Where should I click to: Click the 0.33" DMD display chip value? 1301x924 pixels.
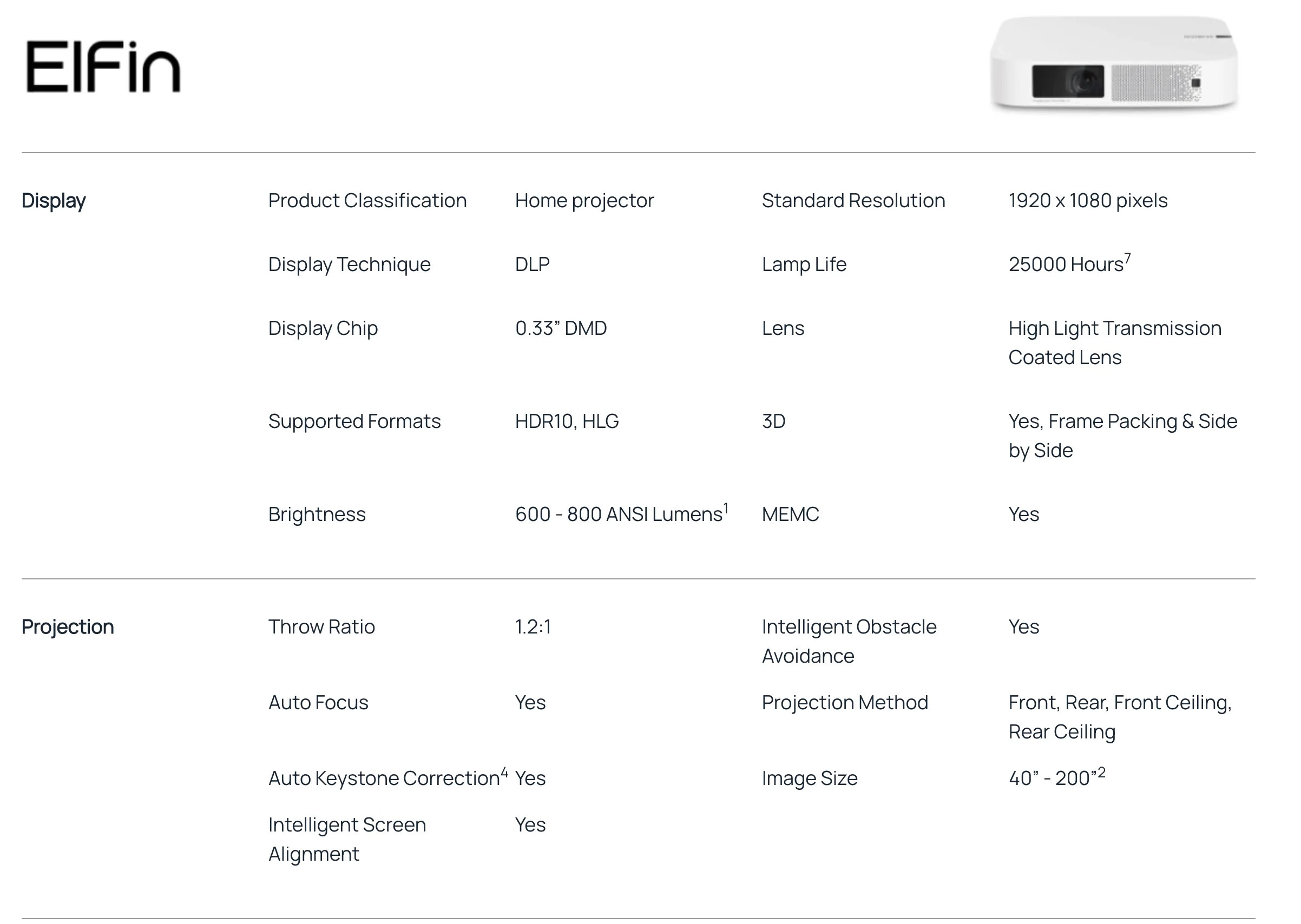561,328
